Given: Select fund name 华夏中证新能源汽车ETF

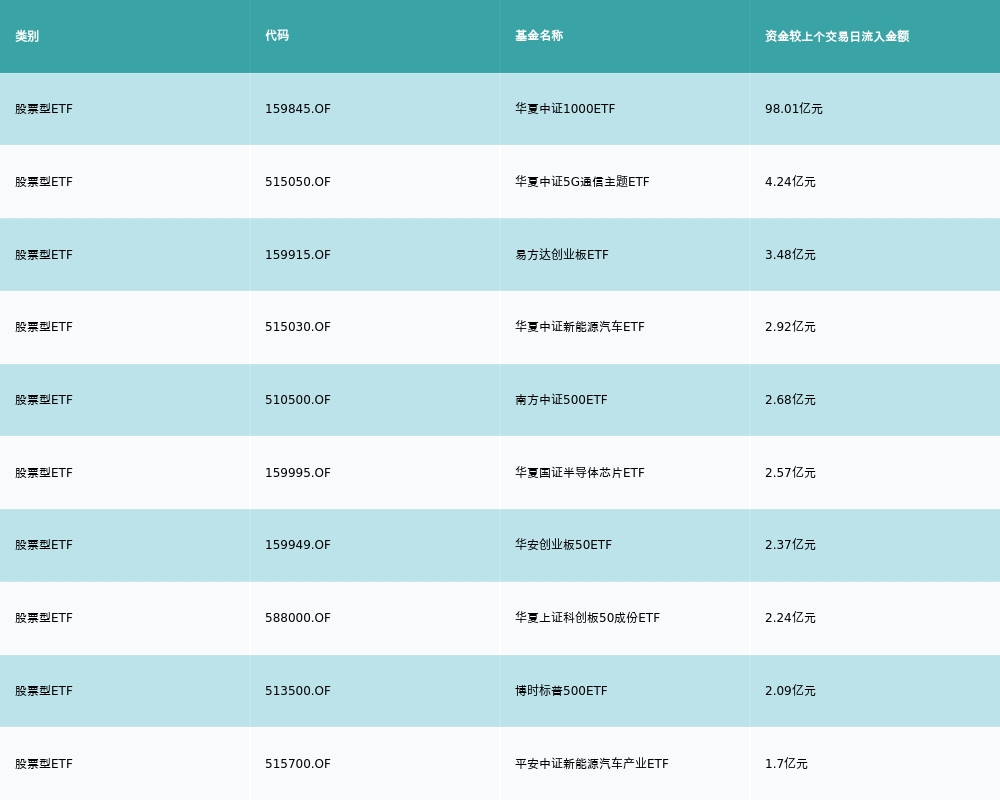Looking at the screenshot, I should click(x=580, y=327).
